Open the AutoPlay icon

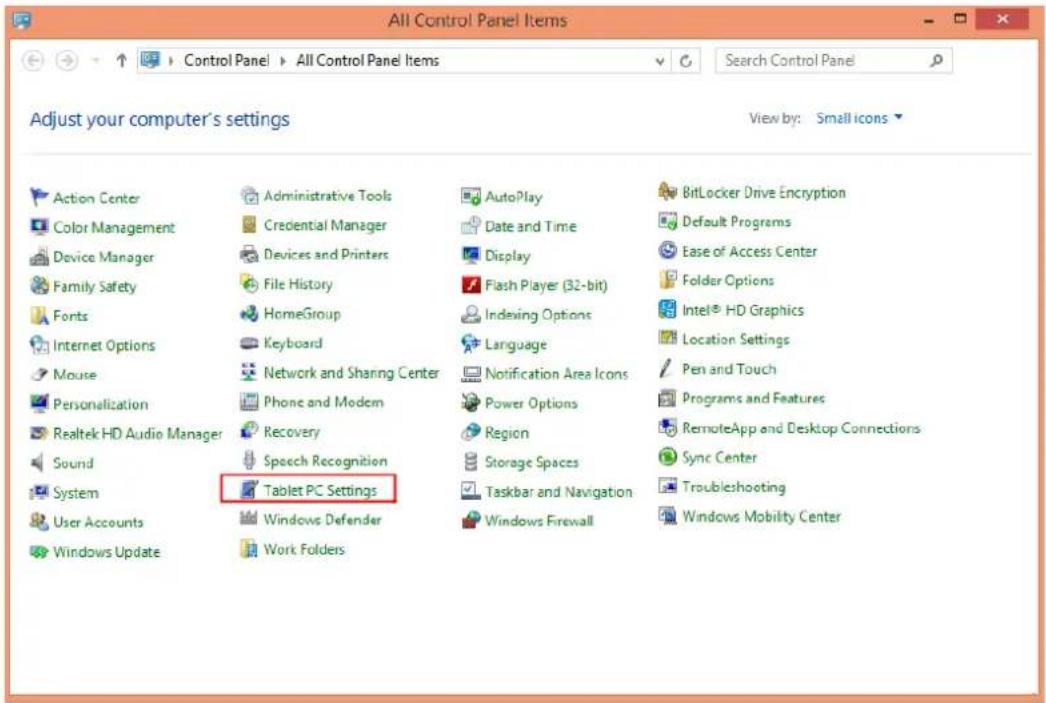tap(471, 197)
